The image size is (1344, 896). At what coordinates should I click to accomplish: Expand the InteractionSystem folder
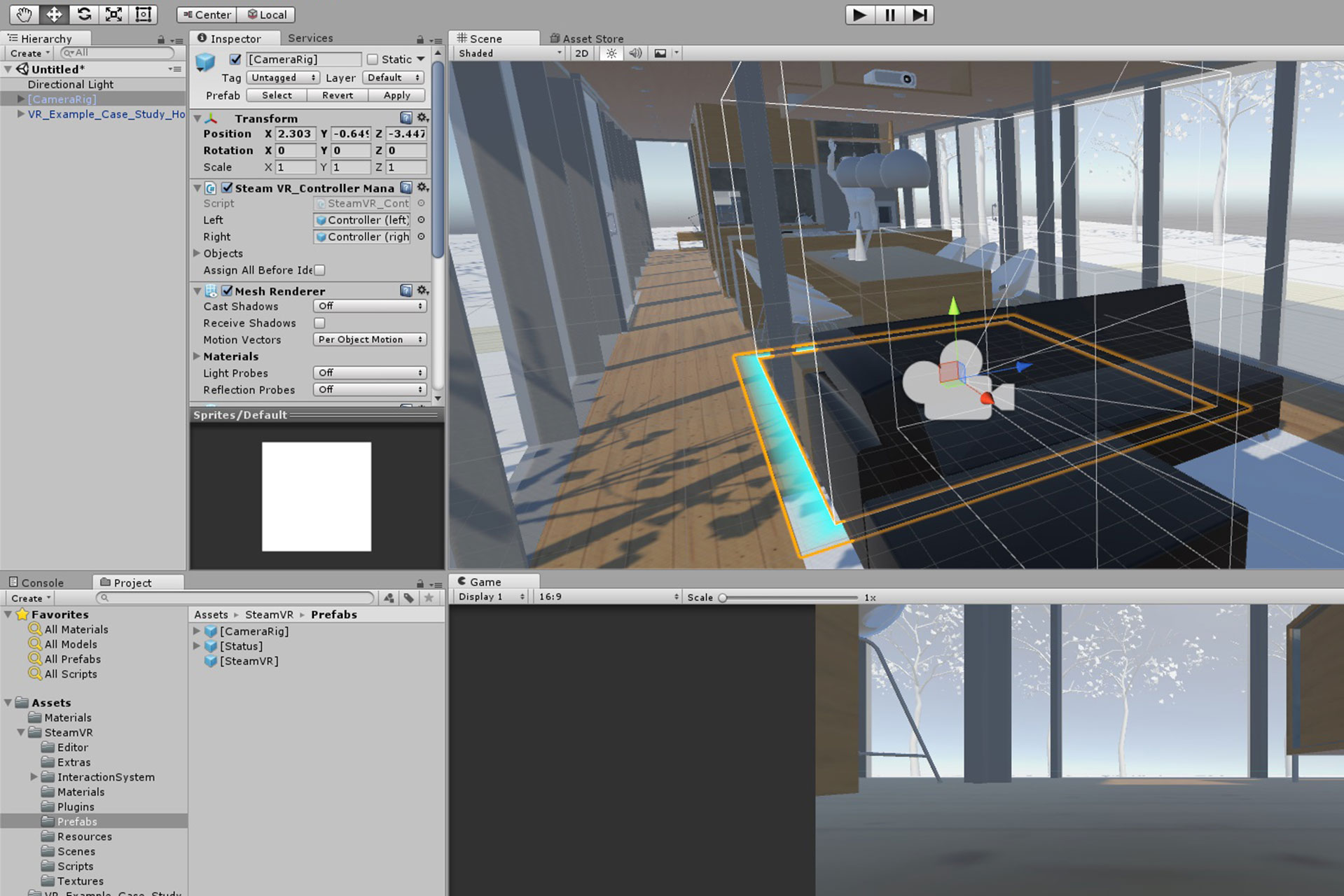34,777
